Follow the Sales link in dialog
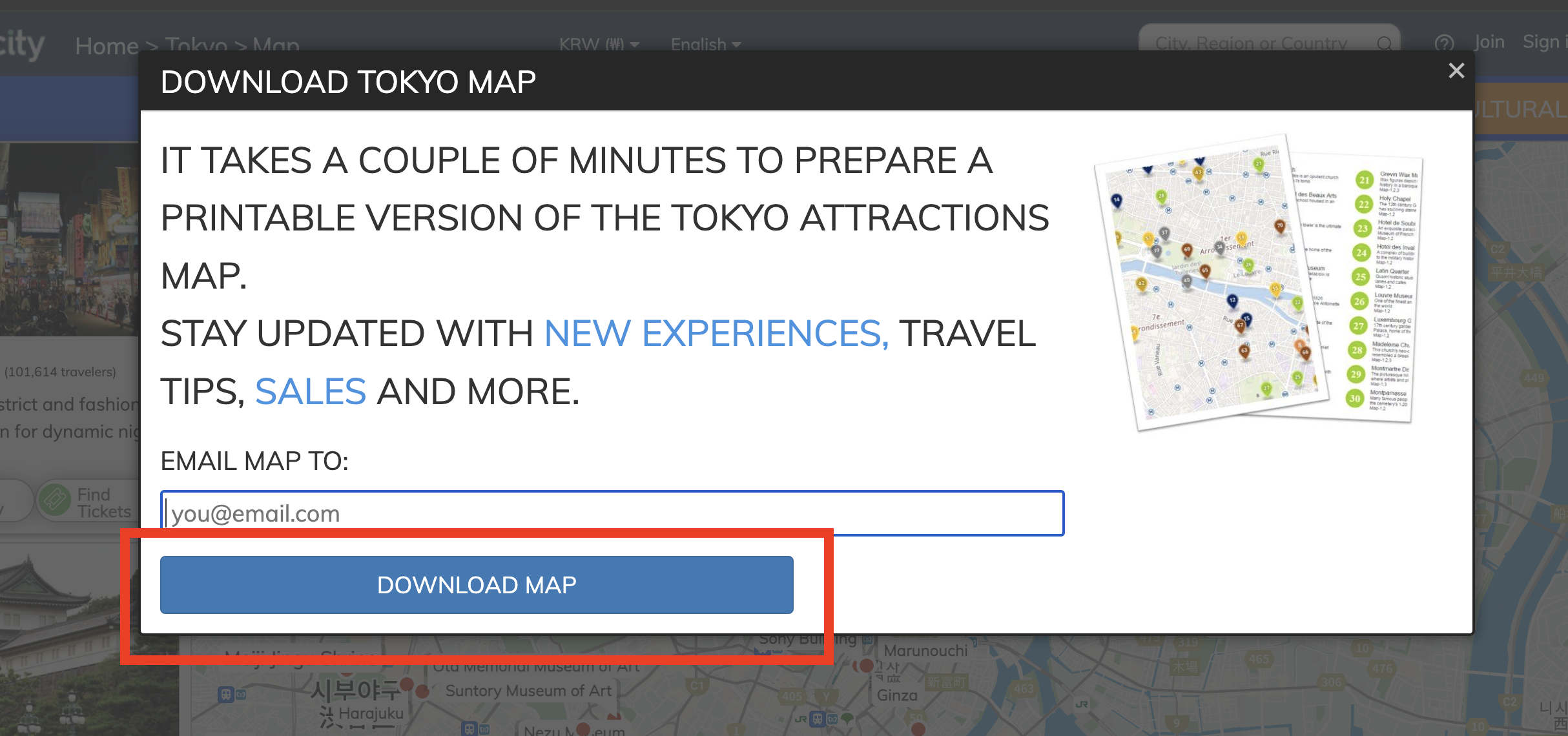Viewport: 1568px width, 736px height. [x=311, y=392]
